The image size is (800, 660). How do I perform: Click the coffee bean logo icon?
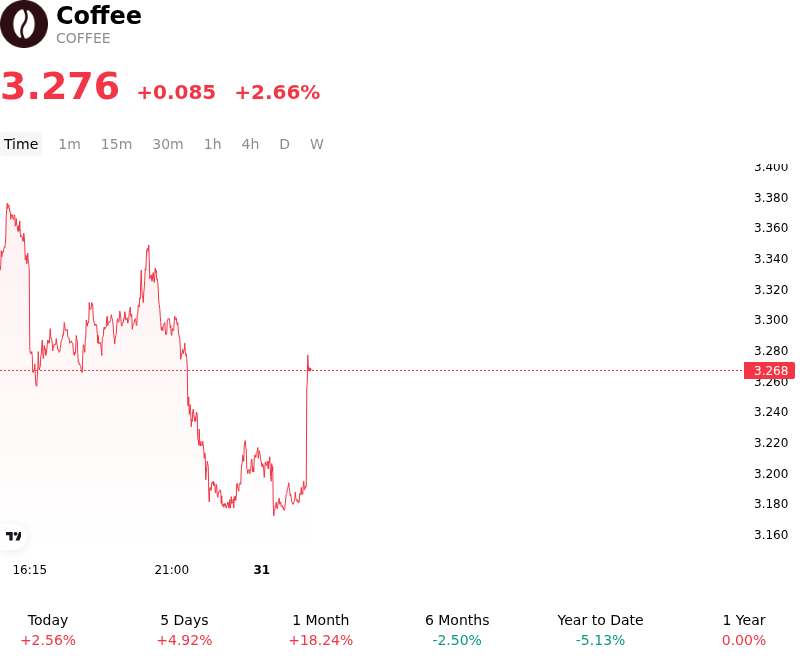tap(24, 24)
